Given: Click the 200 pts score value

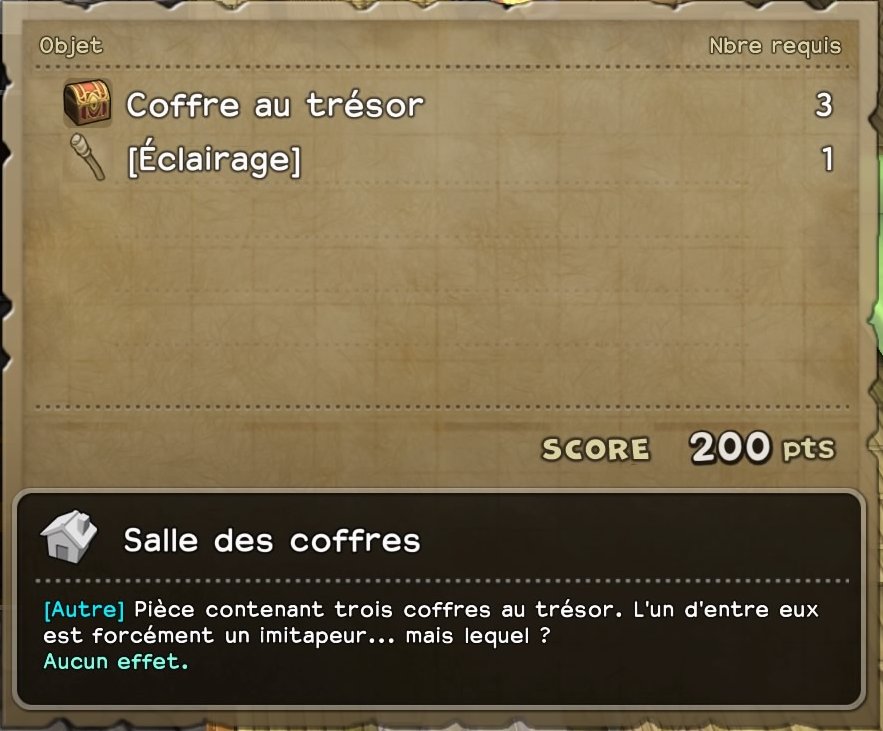Looking at the screenshot, I should pyautogui.click(x=762, y=447).
